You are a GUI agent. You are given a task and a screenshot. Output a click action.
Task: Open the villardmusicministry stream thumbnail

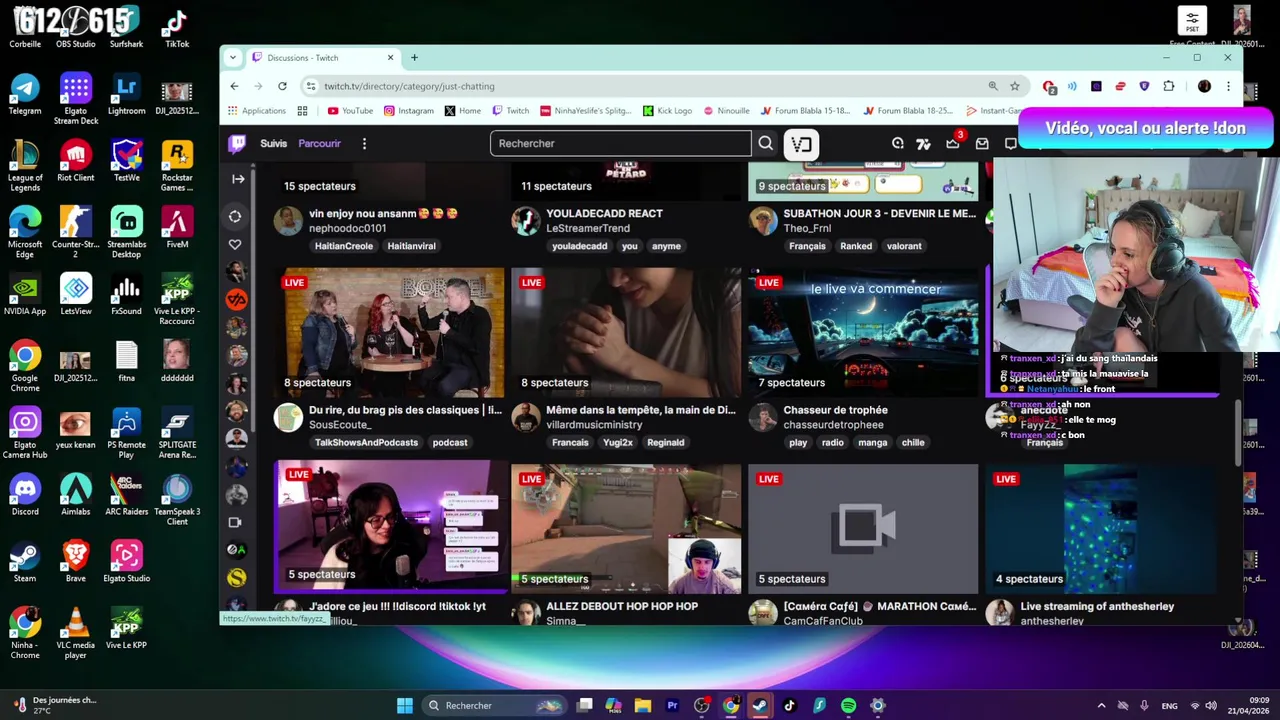click(x=626, y=332)
